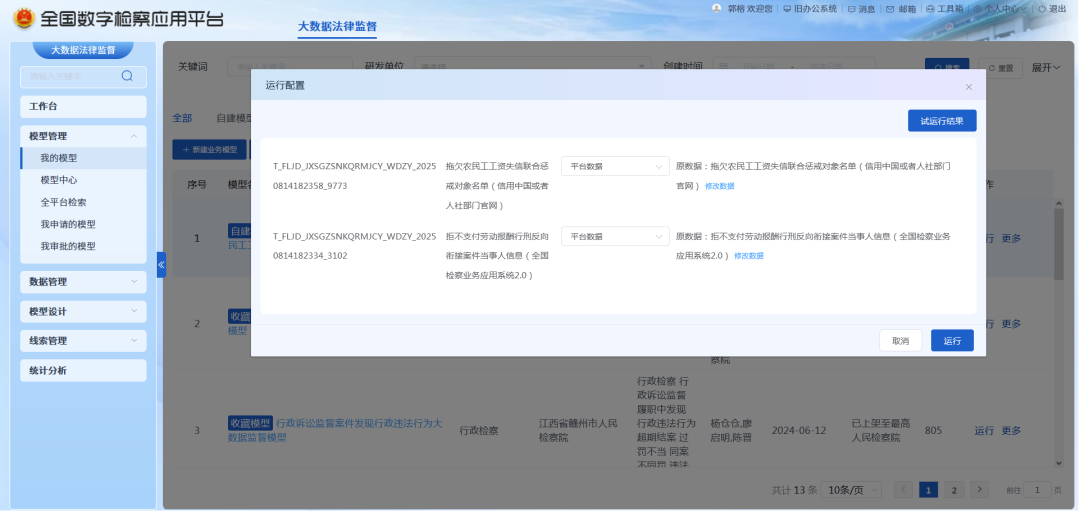Click the sidebar search magnifier icon
This screenshot has height=511, width=1080.
[x=127, y=76]
